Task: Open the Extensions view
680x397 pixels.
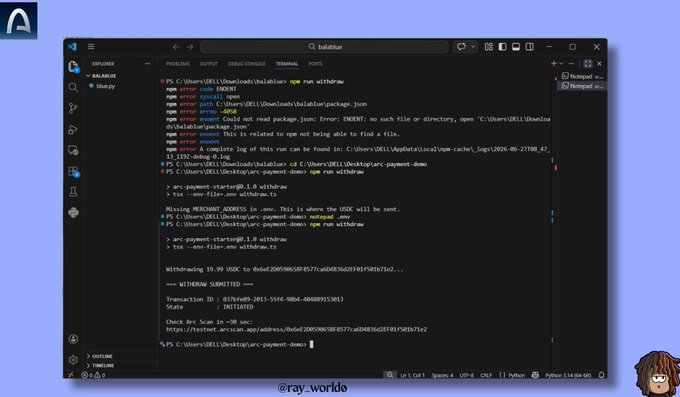Action: [x=73, y=171]
